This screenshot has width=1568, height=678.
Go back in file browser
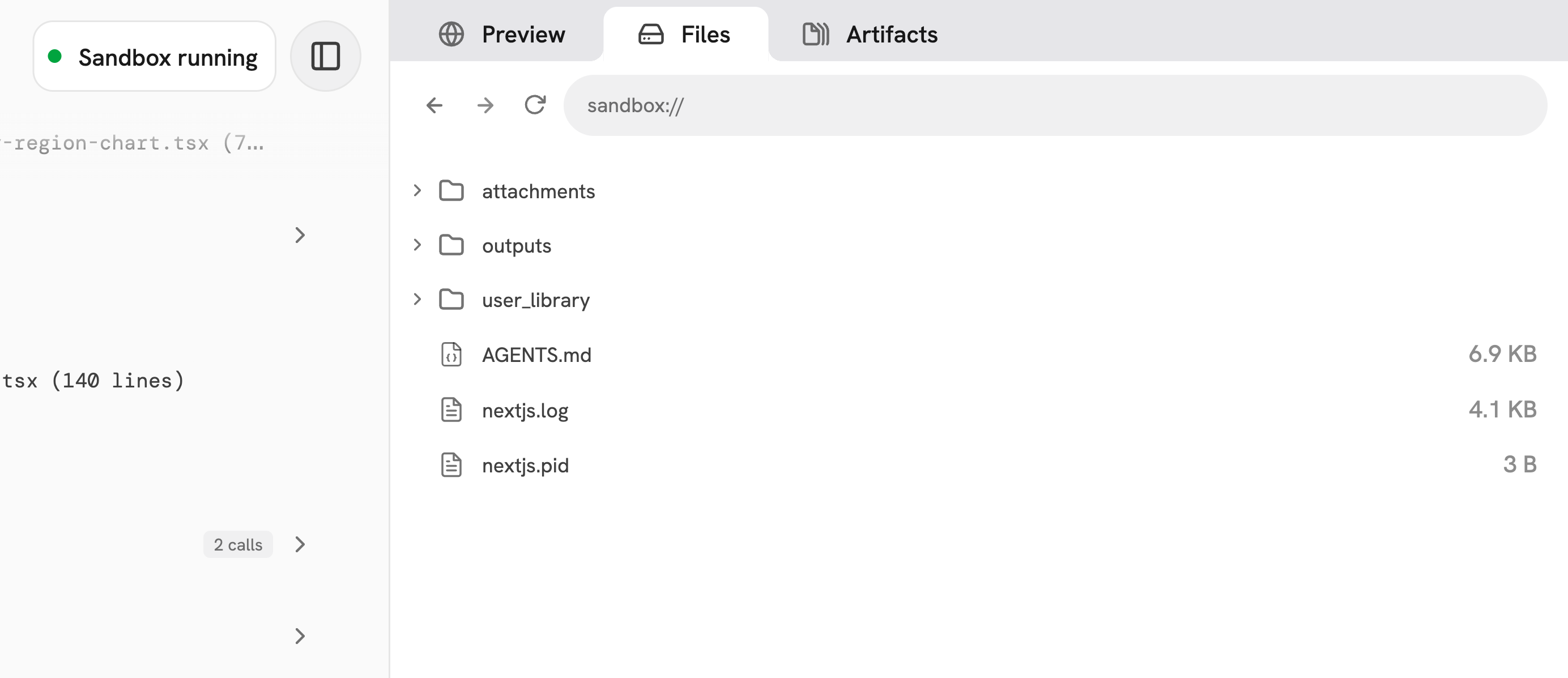[434, 105]
